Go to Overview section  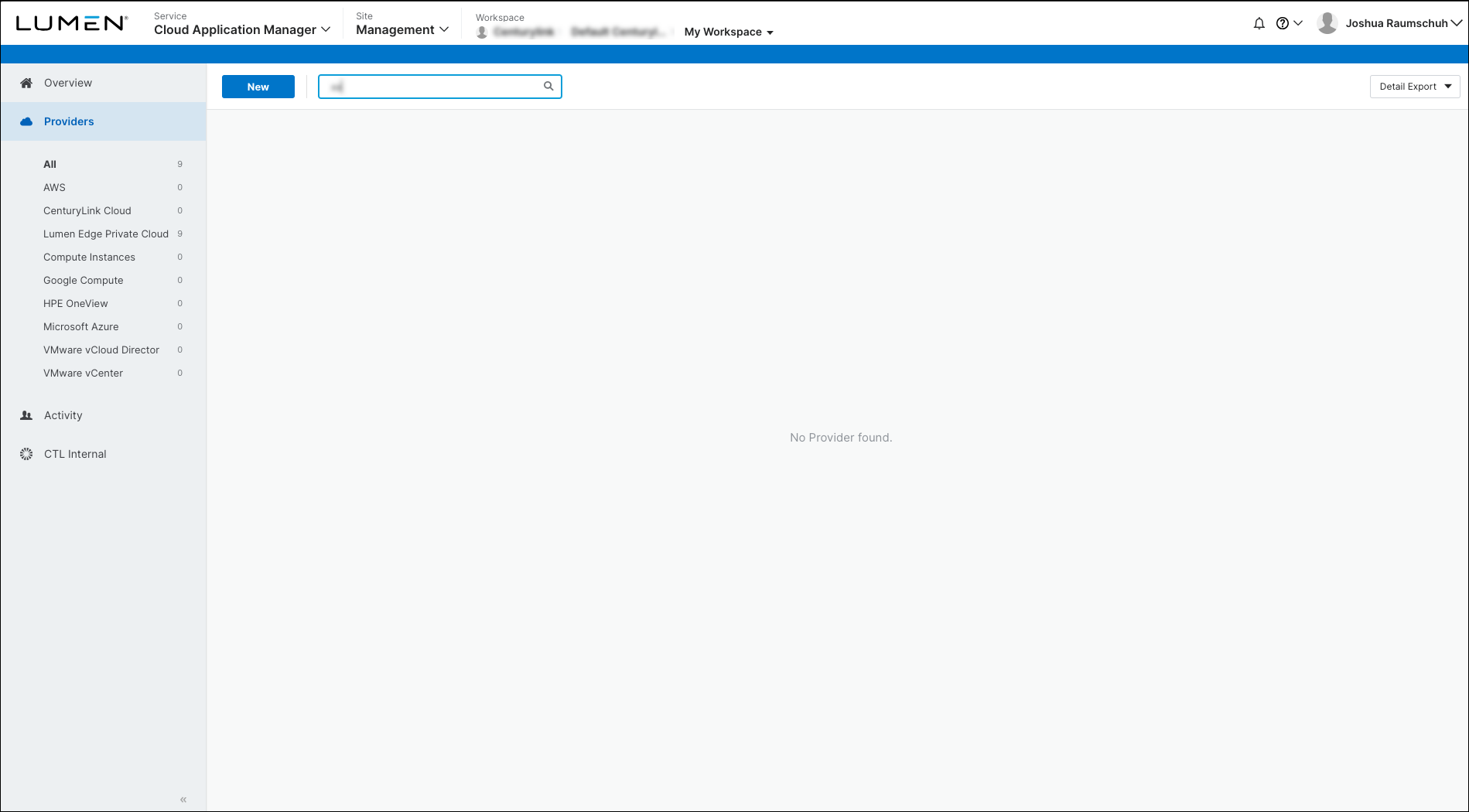point(104,83)
